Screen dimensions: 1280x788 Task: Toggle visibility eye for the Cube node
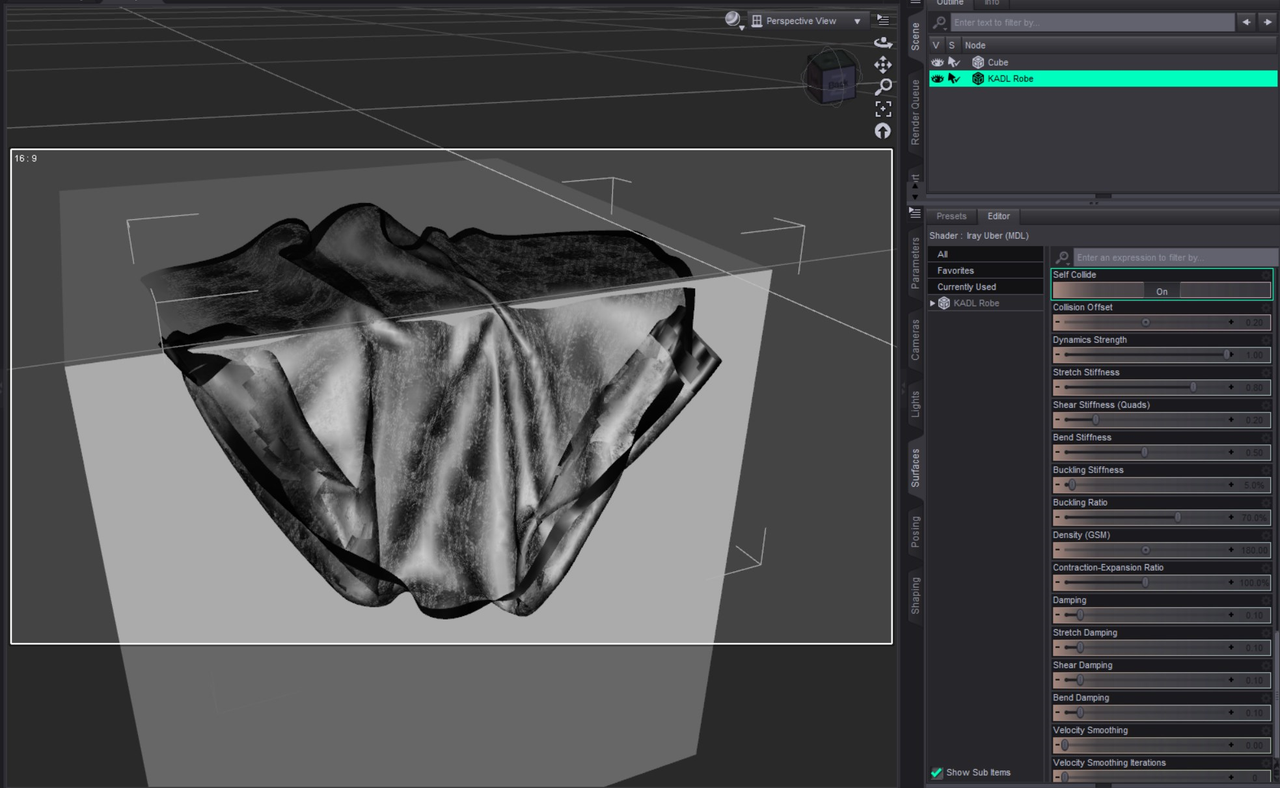tap(937, 62)
